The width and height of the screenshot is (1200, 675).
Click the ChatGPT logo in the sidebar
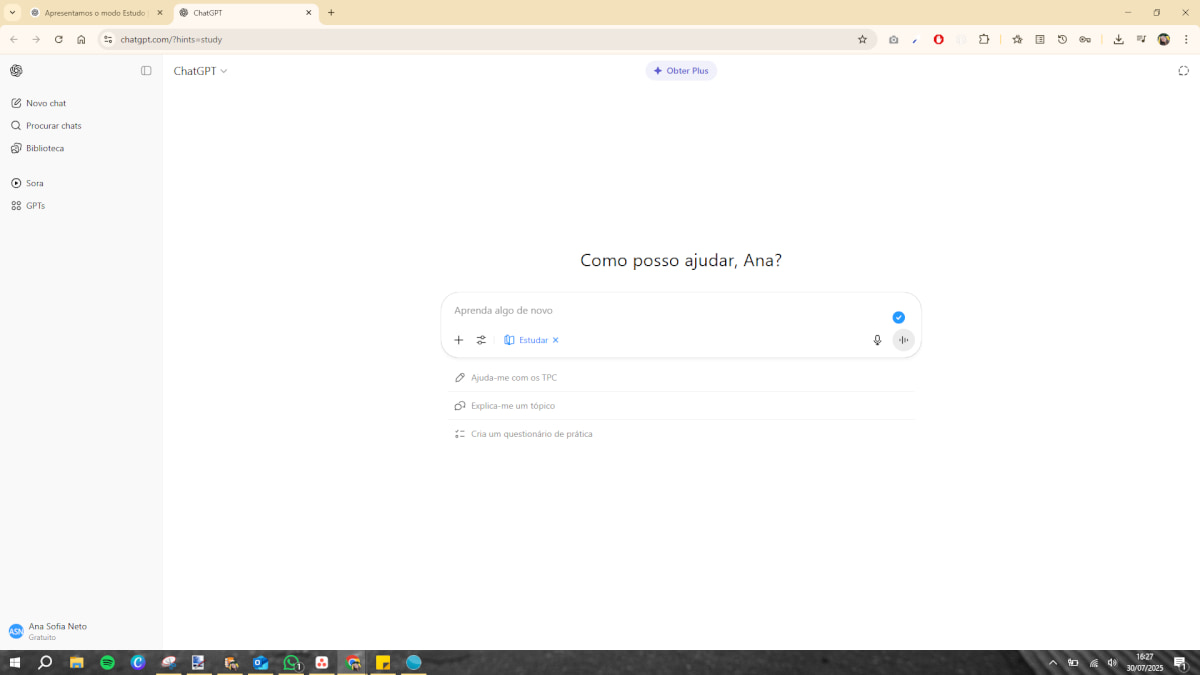(17, 71)
